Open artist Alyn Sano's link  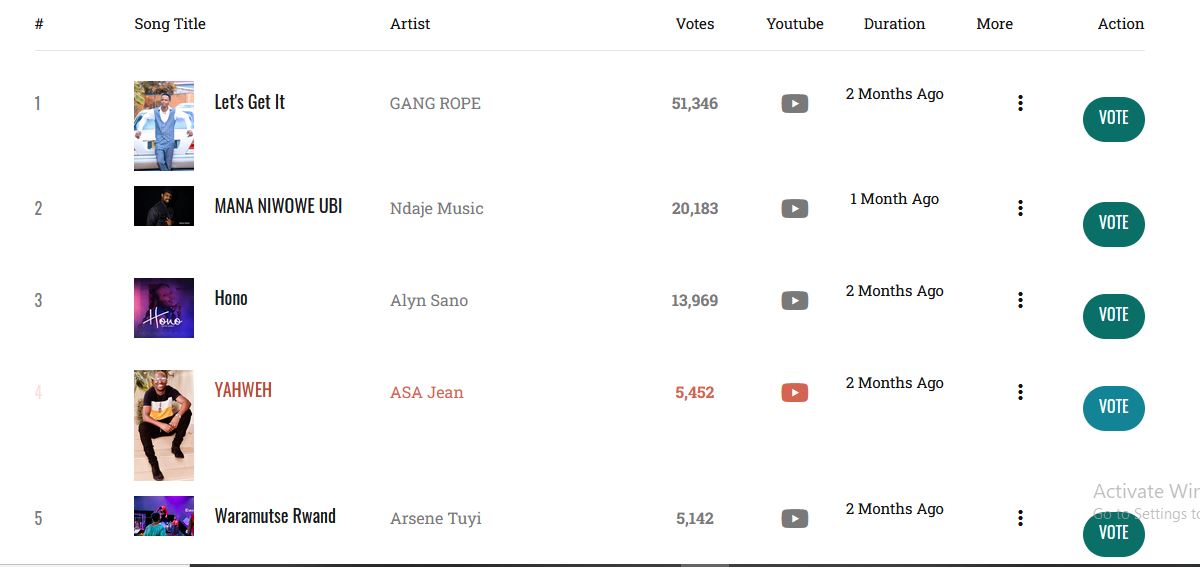point(429,300)
